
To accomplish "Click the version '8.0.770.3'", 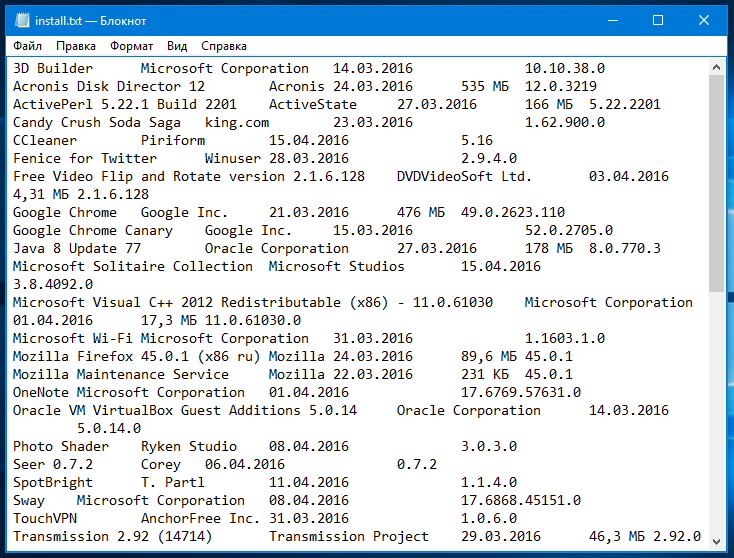I will pyautogui.click(x=624, y=249).
